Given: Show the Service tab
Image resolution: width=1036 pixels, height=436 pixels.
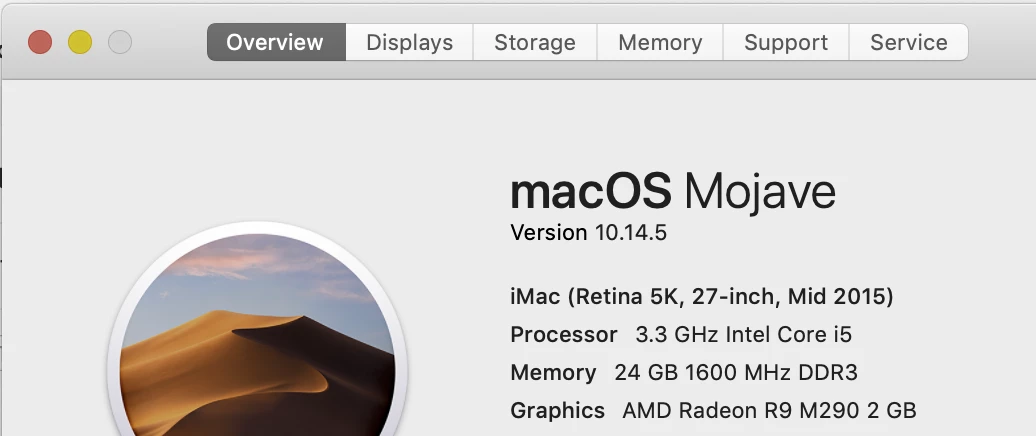Looking at the screenshot, I should tap(908, 42).
